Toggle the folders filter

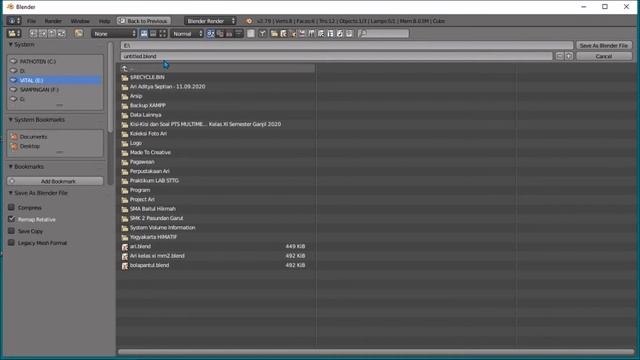[274, 33]
